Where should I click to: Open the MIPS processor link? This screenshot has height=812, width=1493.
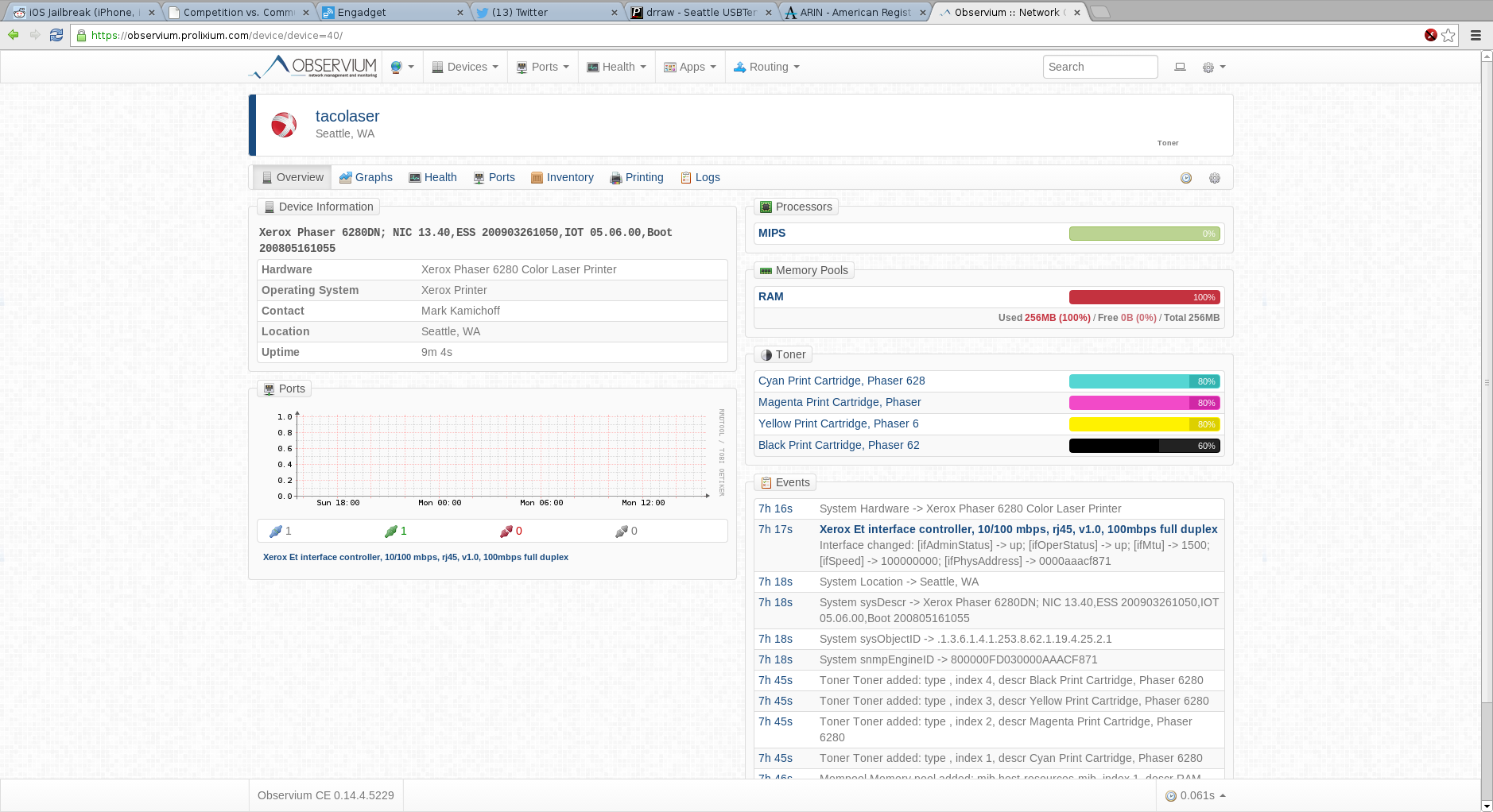coord(772,233)
